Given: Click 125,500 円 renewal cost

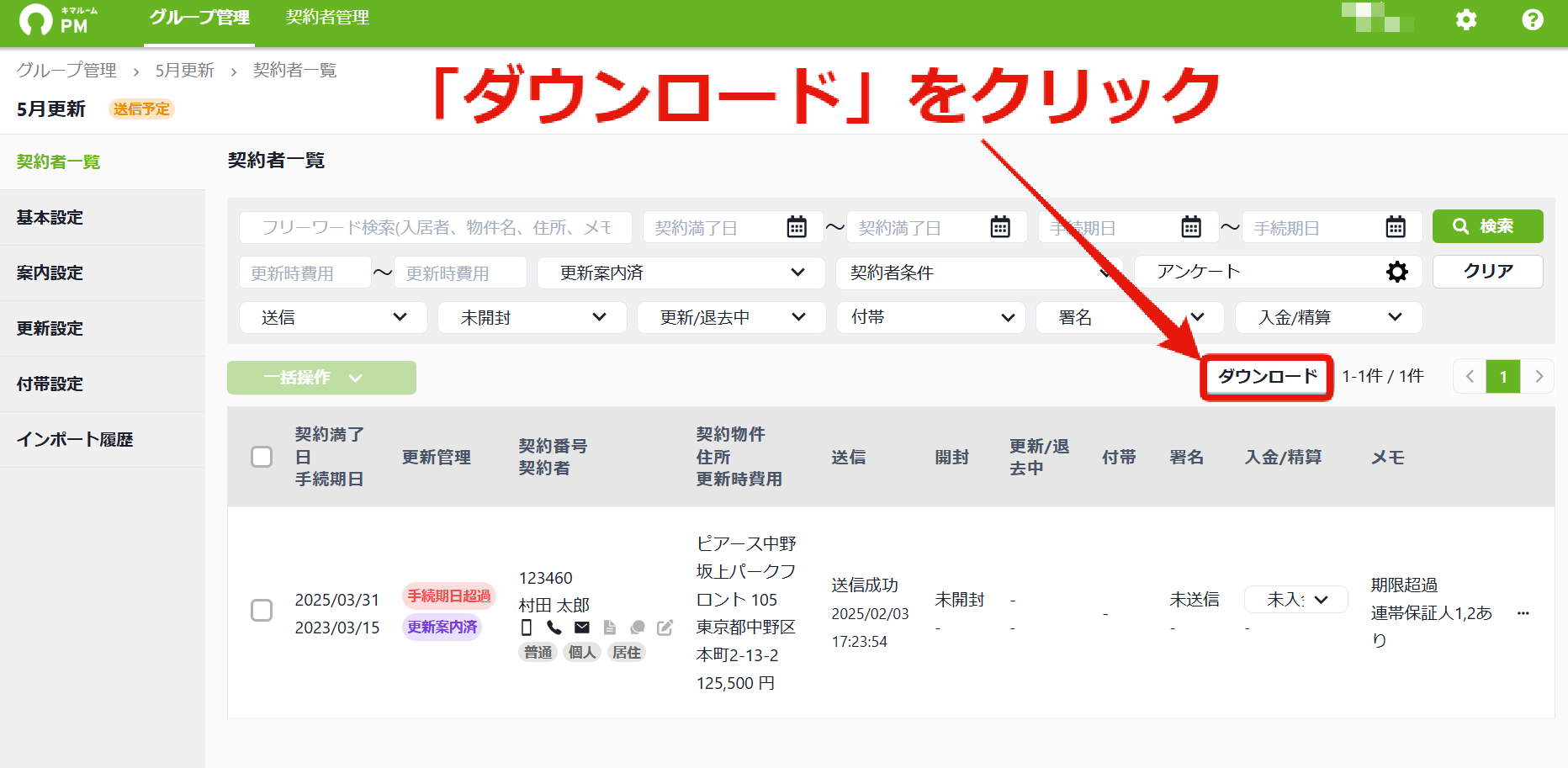Looking at the screenshot, I should tap(736, 684).
